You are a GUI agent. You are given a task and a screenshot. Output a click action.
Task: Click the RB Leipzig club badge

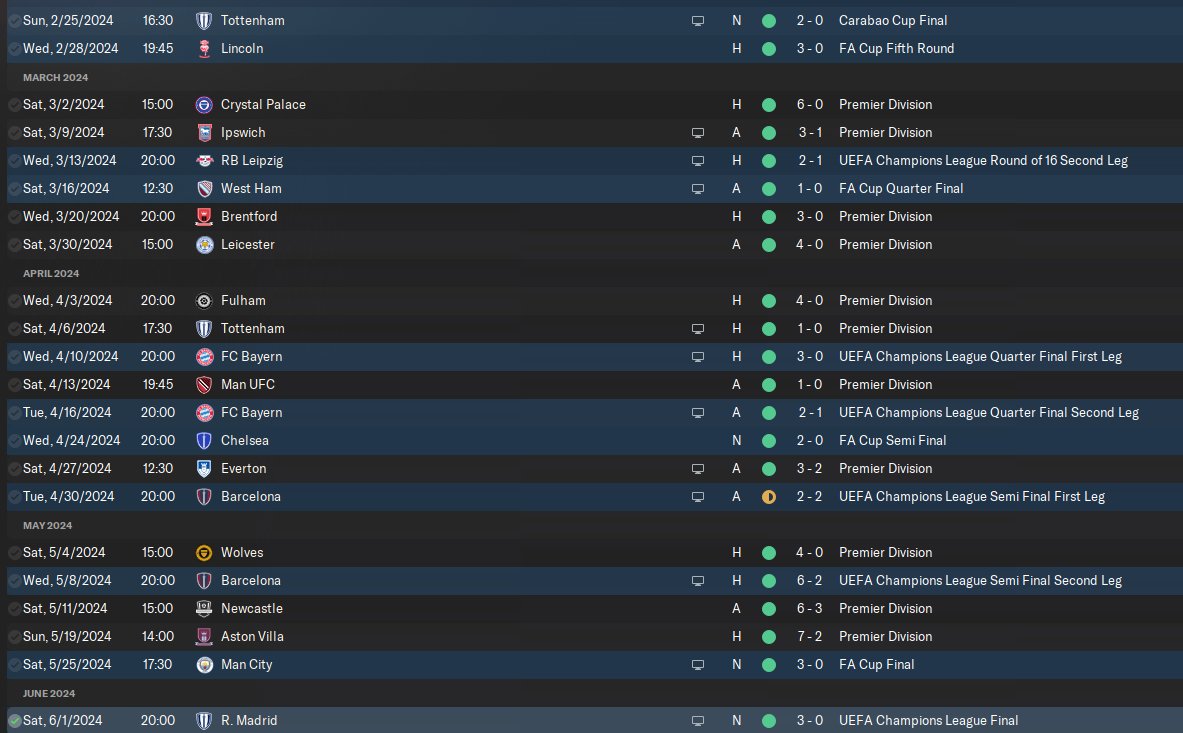(x=204, y=161)
